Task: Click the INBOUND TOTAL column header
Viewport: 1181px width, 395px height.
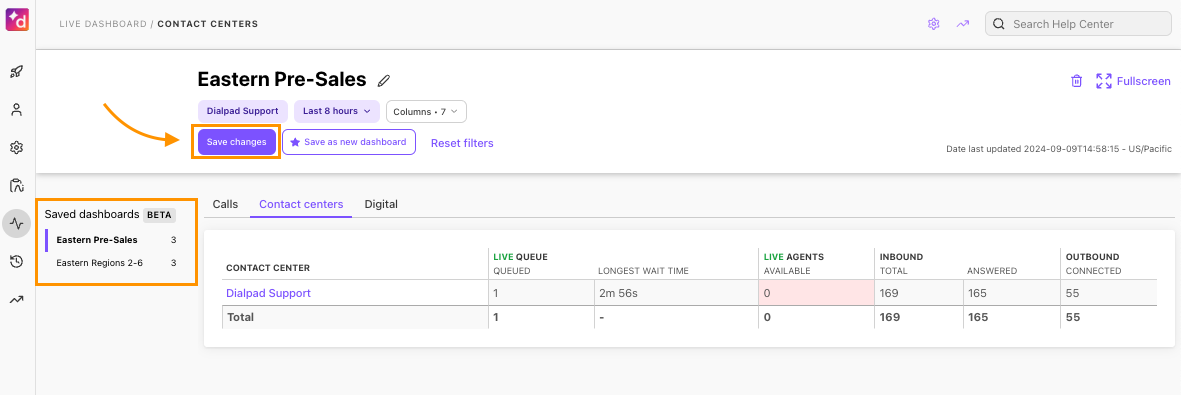Action: click(x=893, y=270)
